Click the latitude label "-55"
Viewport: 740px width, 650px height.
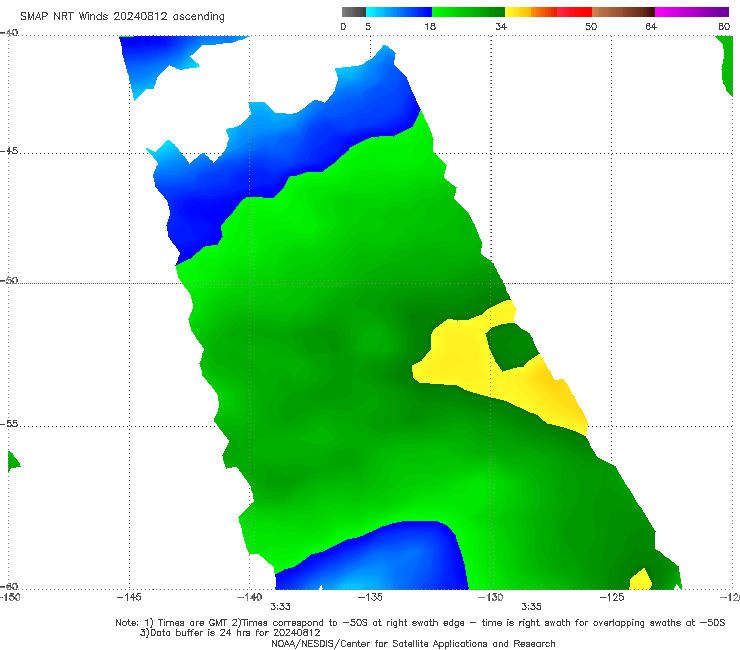coord(9,424)
